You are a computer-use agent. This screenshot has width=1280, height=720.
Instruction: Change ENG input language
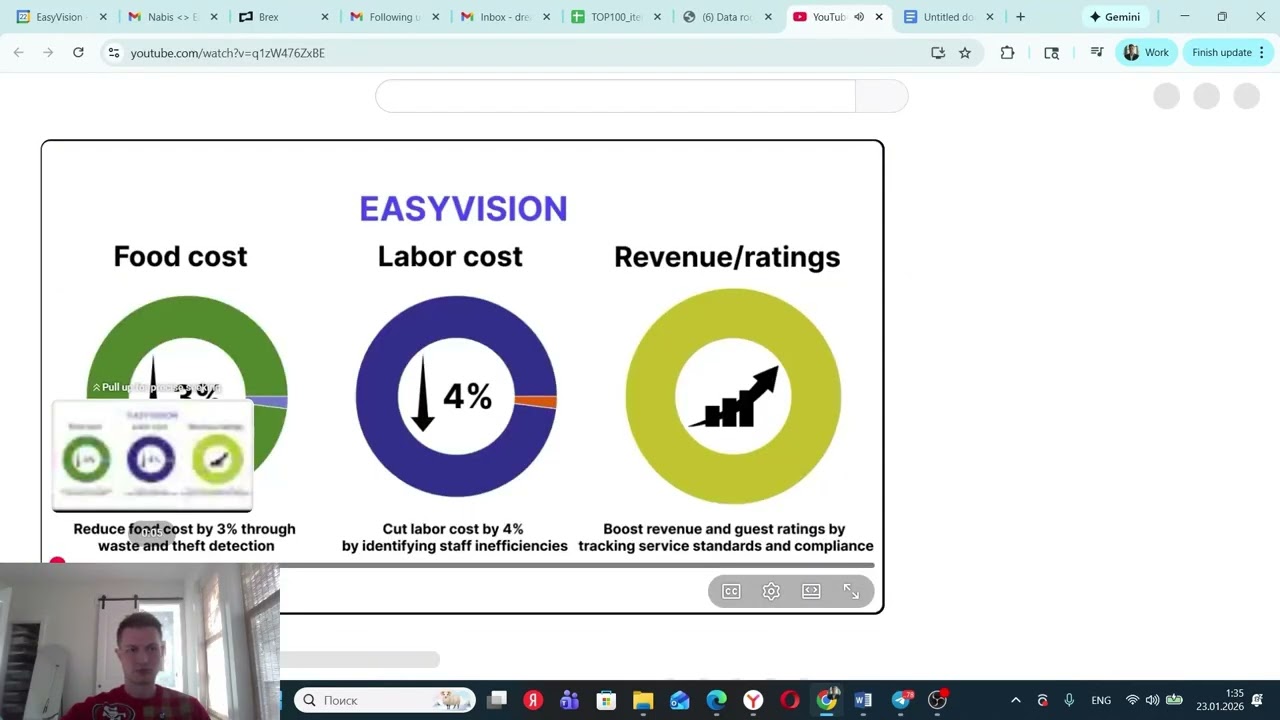click(x=1101, y=700)
